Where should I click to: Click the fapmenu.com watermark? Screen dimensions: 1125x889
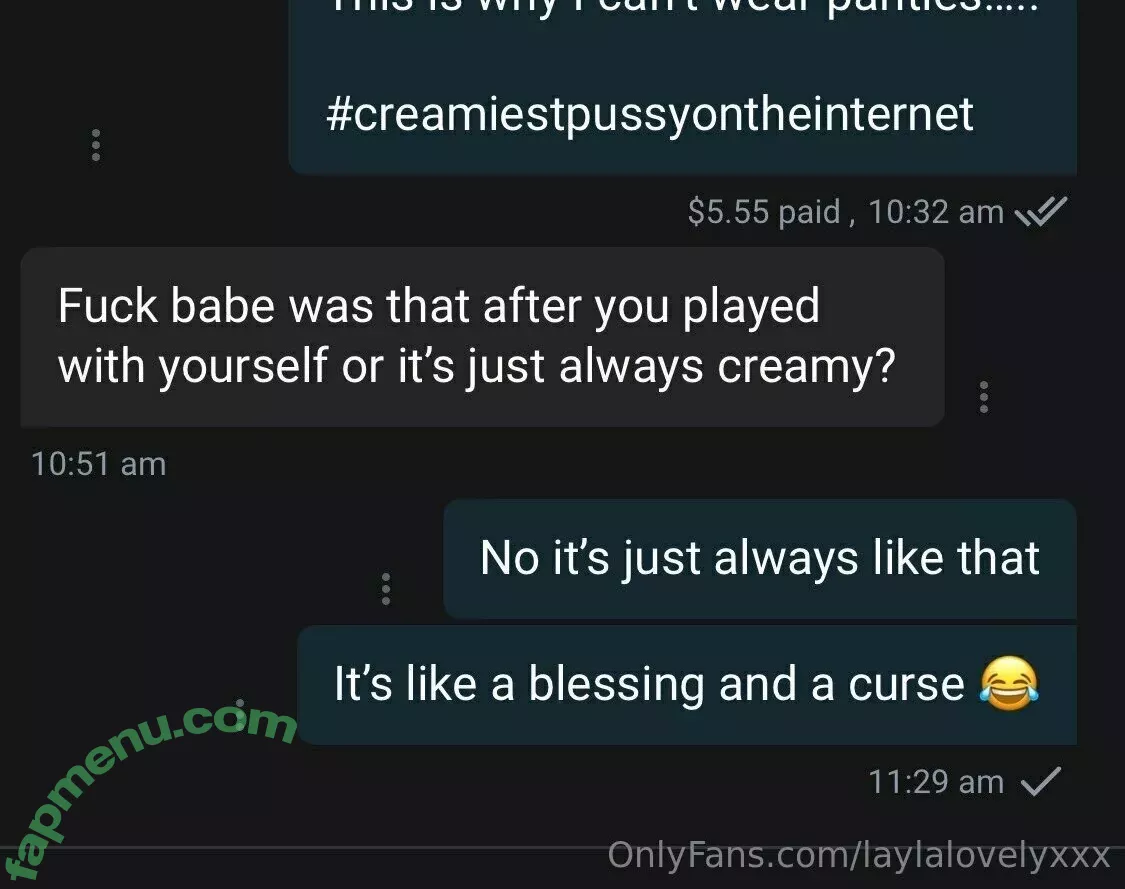(149, 789)
